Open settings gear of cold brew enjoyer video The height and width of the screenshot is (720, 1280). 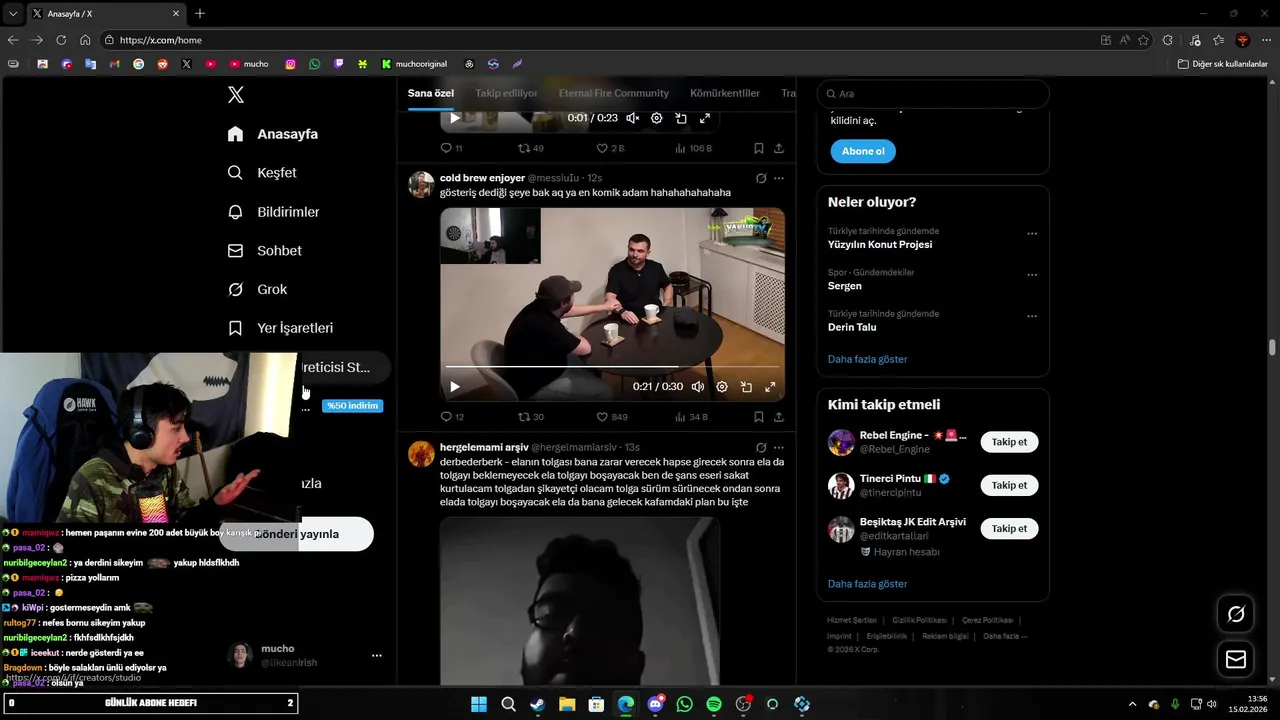pos(722,387)
